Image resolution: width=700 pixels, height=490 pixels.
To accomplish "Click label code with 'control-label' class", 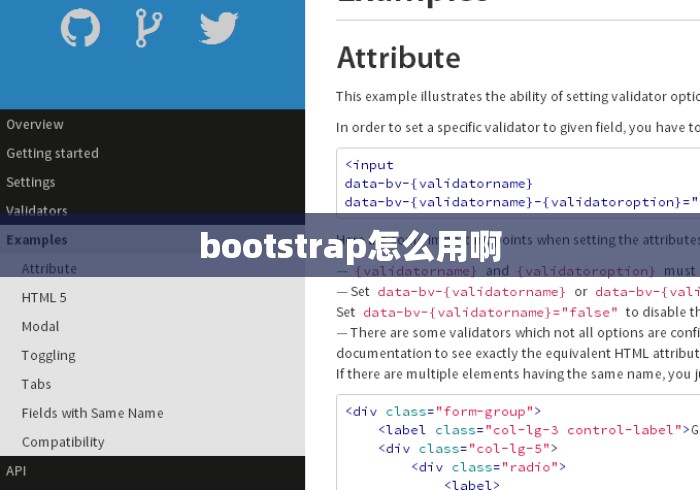I will (x=534, y=430).
